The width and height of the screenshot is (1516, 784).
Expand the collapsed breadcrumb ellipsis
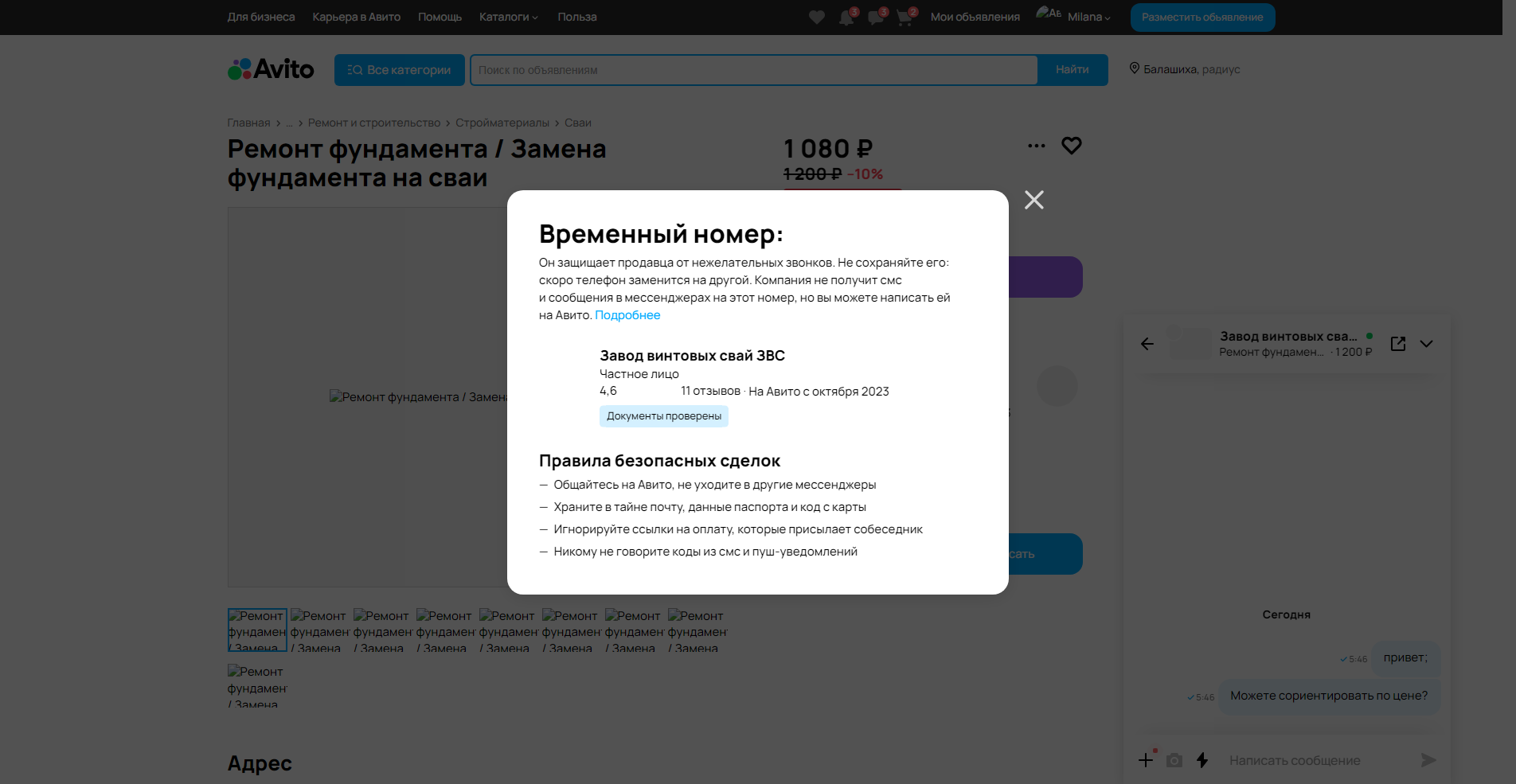[x=290, y=123]
